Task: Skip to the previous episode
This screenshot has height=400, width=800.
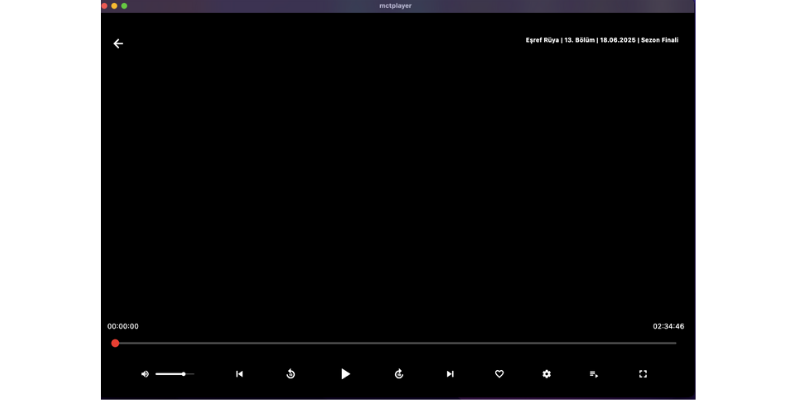Action: [x=239, y=374]
